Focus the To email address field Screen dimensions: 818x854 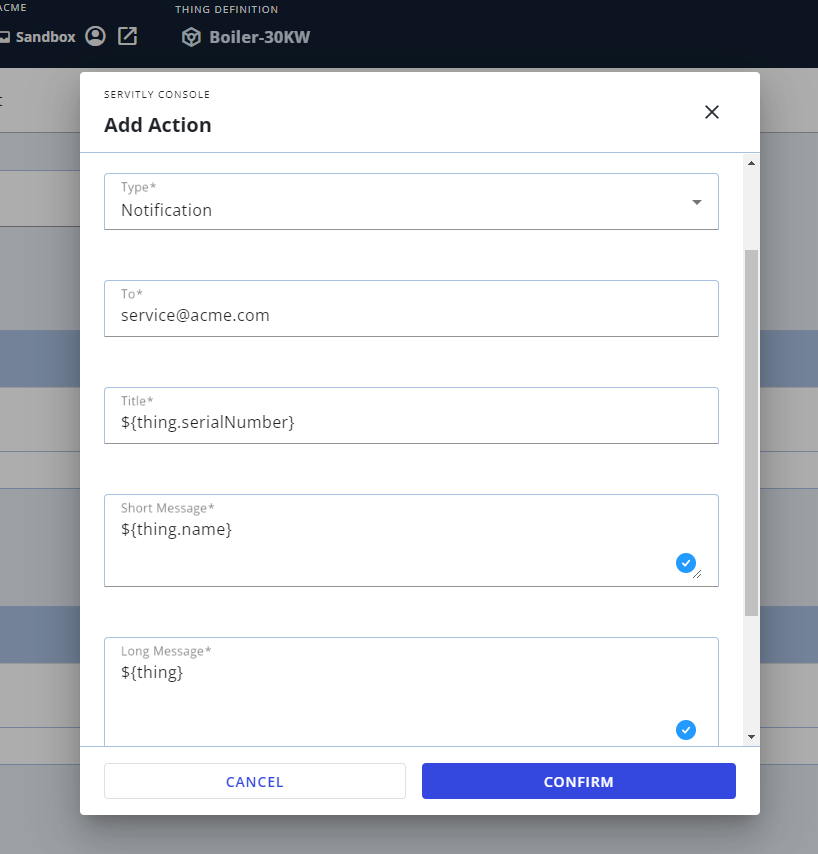pyautogui.click(x=411, y=308)
